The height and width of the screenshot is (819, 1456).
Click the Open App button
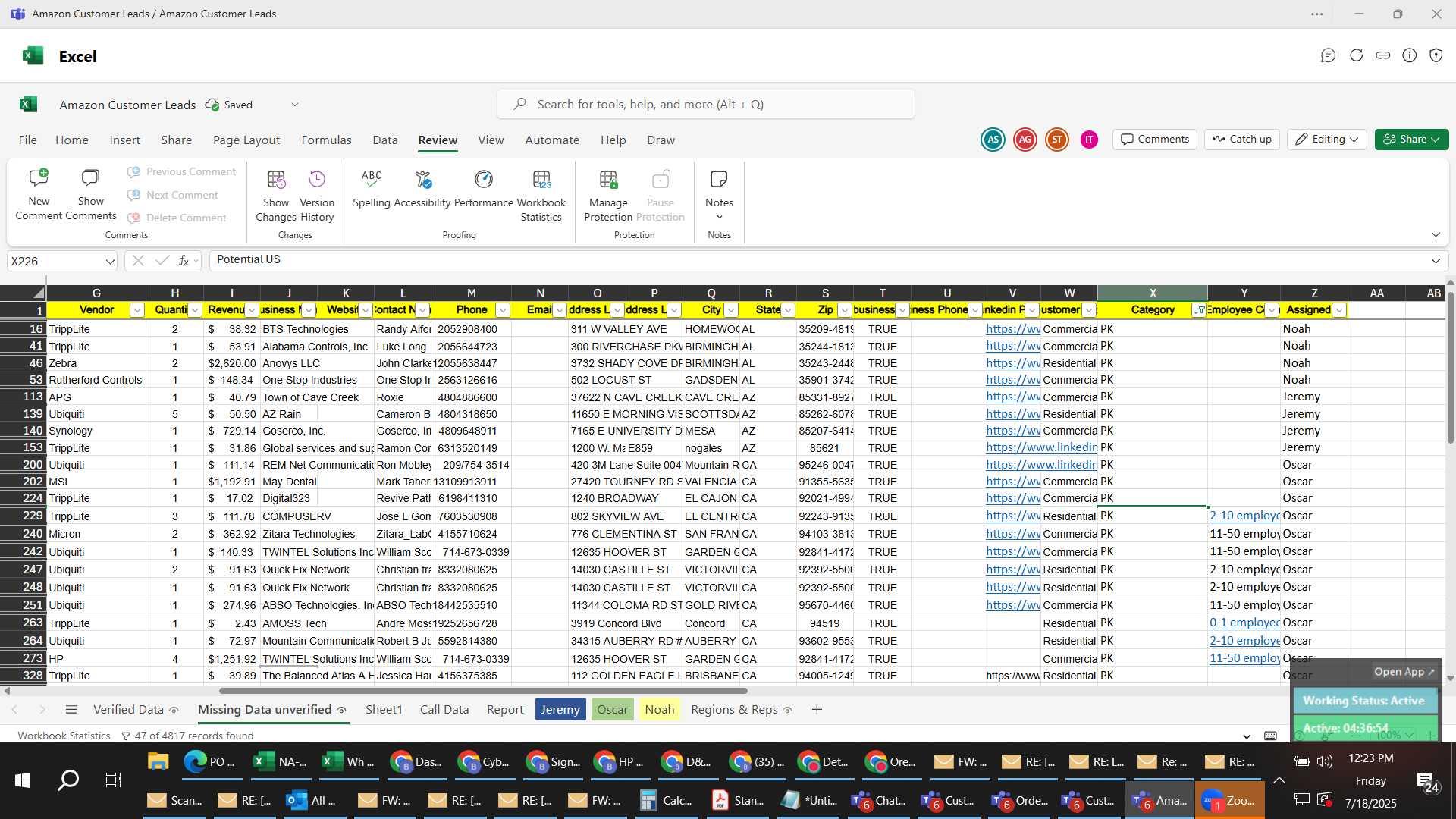click(1404, 672)
